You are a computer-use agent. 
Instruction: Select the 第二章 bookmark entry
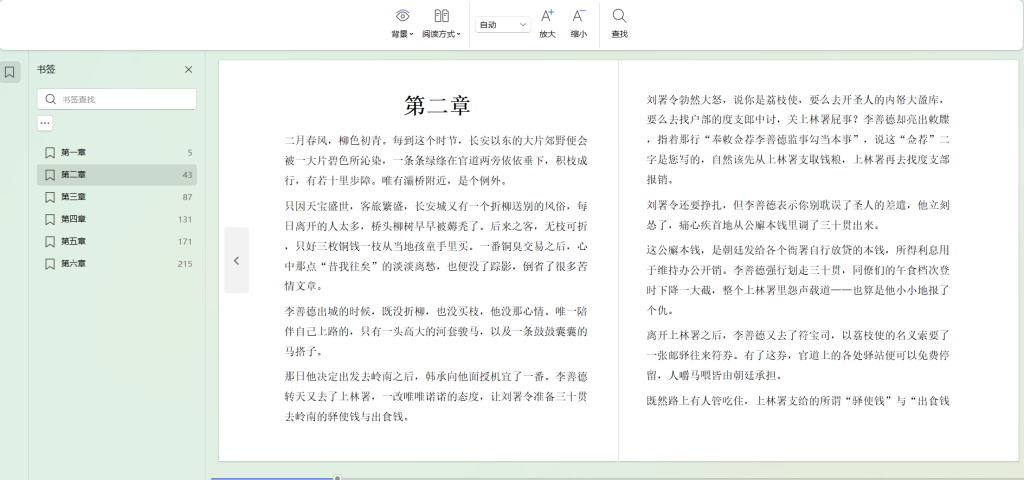[x=74, y=175]
